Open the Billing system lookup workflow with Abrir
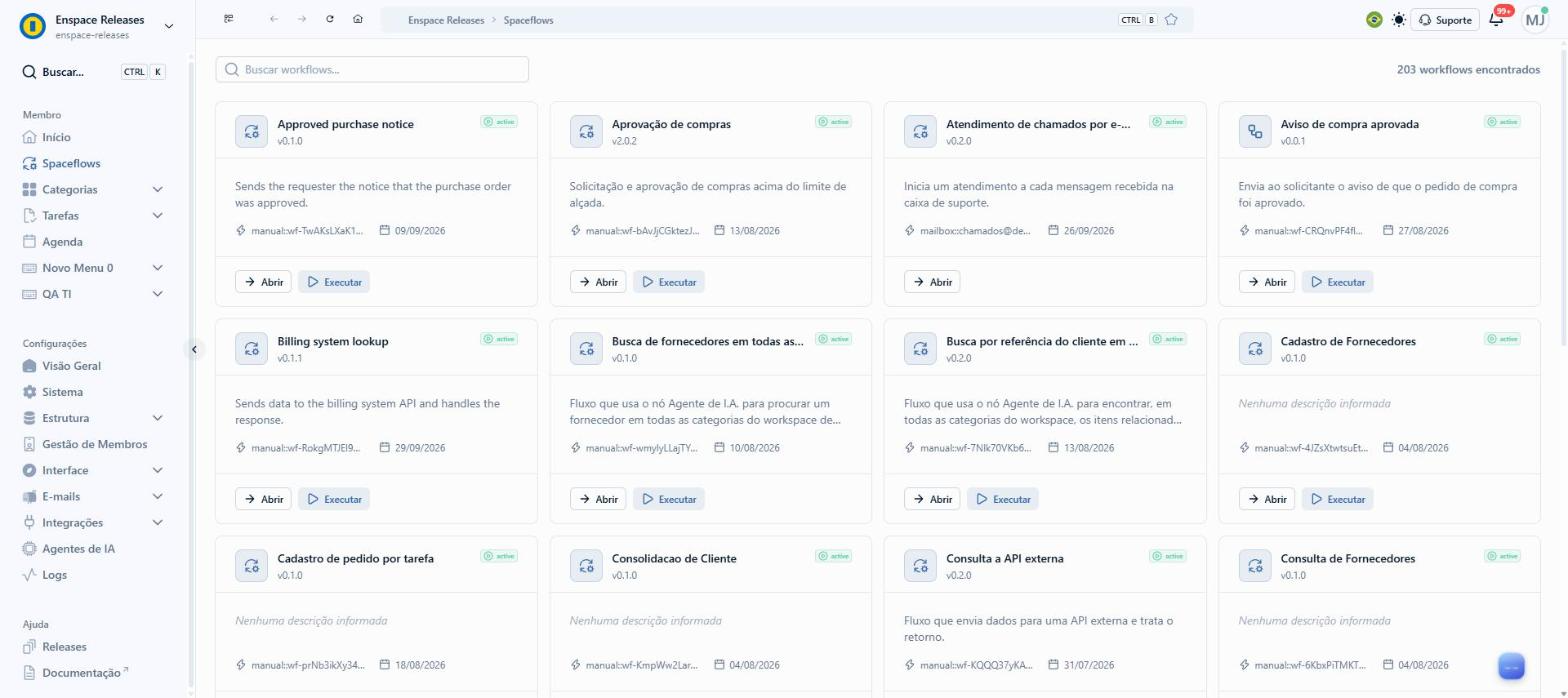 [x=263, y=499]
